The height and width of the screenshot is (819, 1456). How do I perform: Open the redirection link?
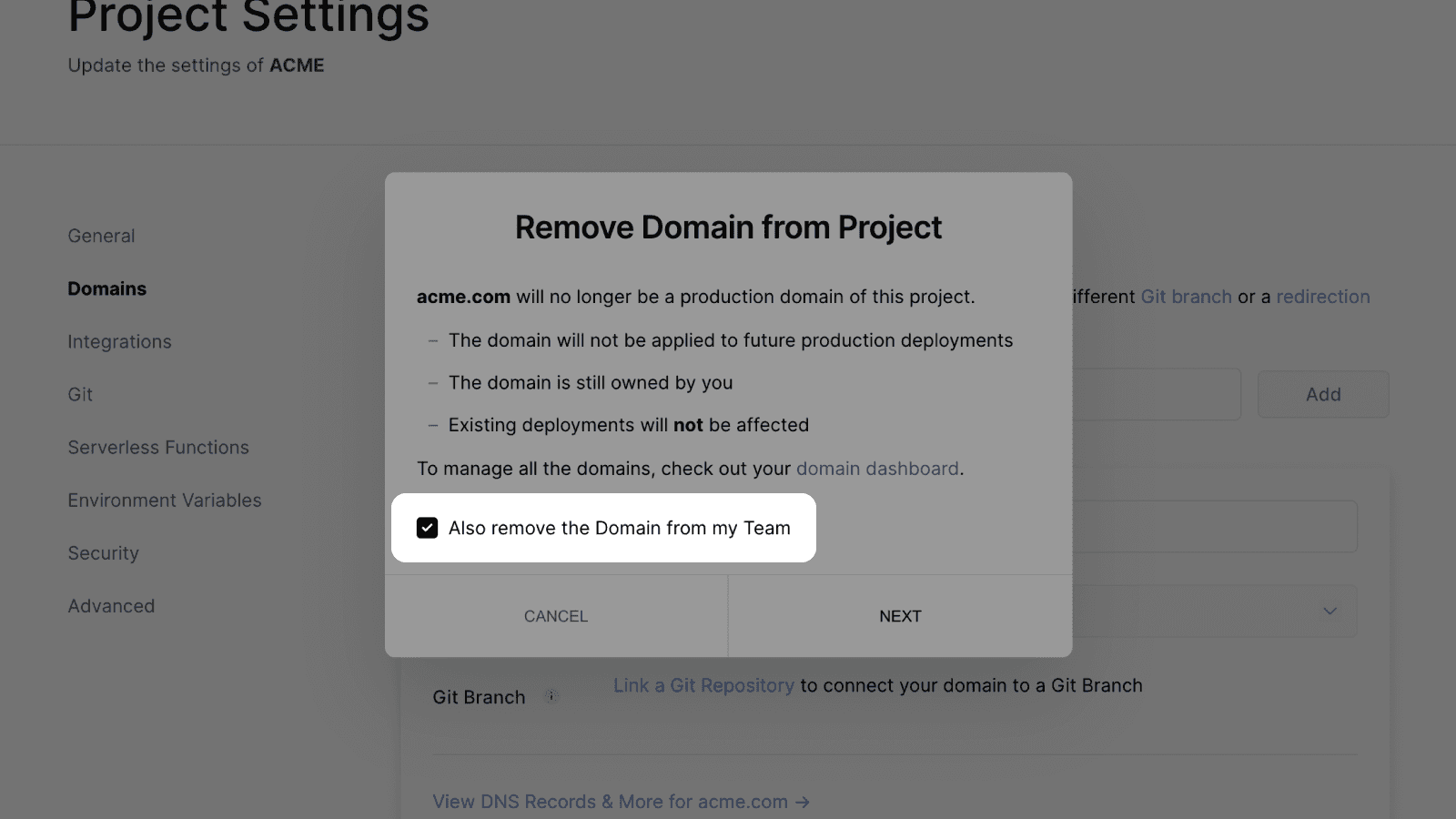pyautogui.click(x=1322, y=297)
